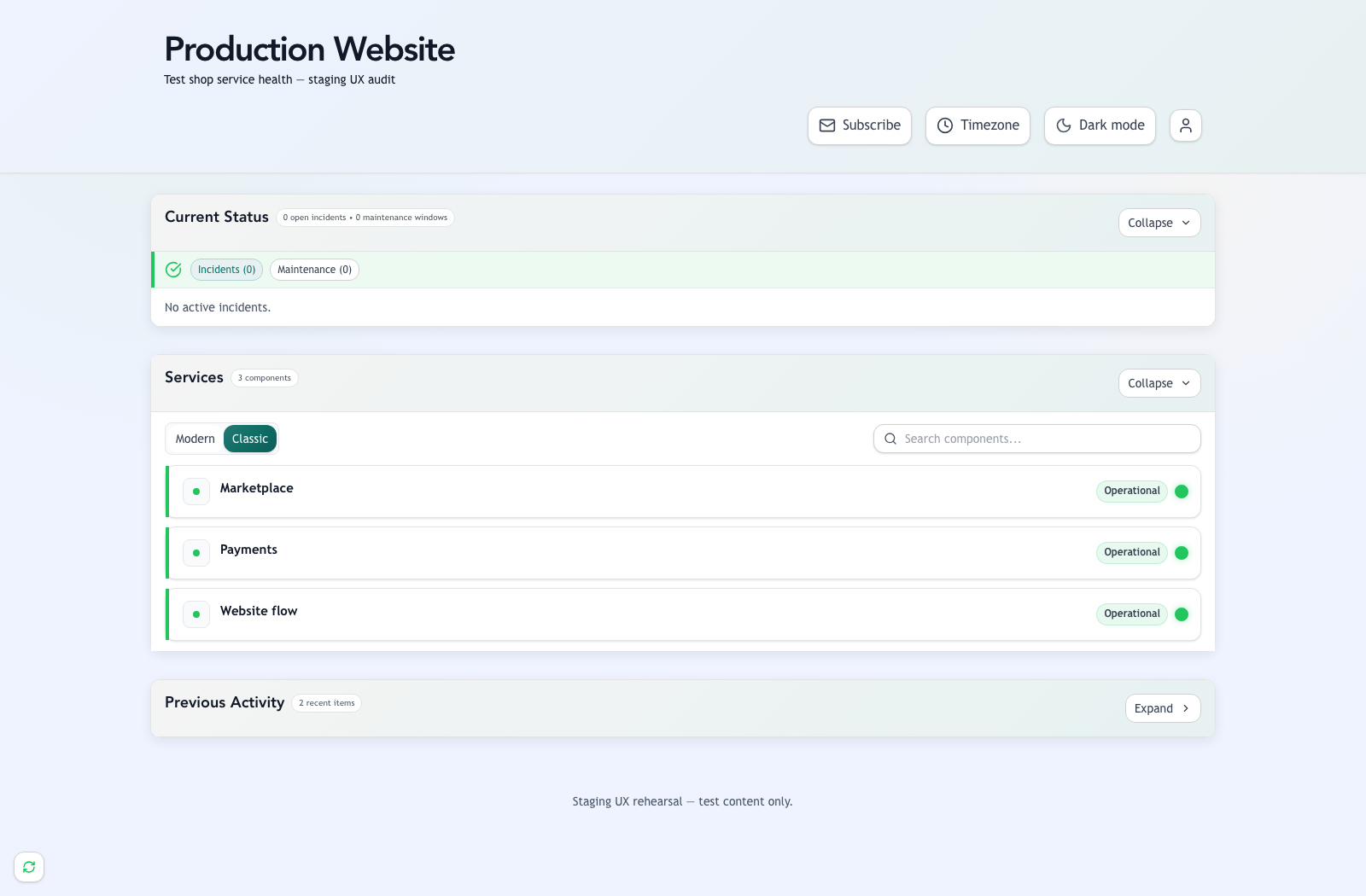Subscribe to status updates
Image resolution: width=1366 pixels, height=896 pixels.
(860, 125)
